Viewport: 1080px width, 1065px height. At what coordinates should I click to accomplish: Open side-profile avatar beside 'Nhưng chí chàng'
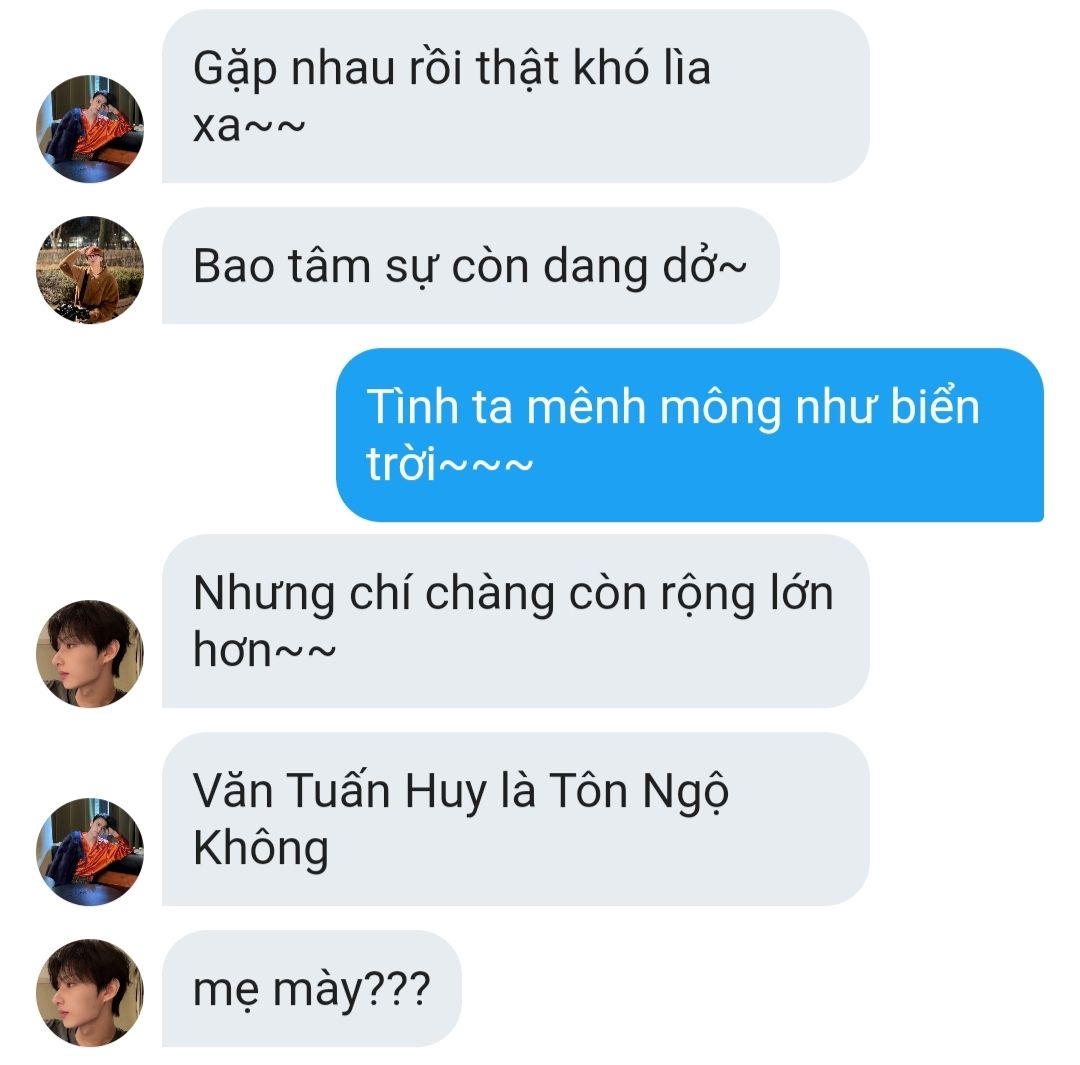click(x=90, y=654)
